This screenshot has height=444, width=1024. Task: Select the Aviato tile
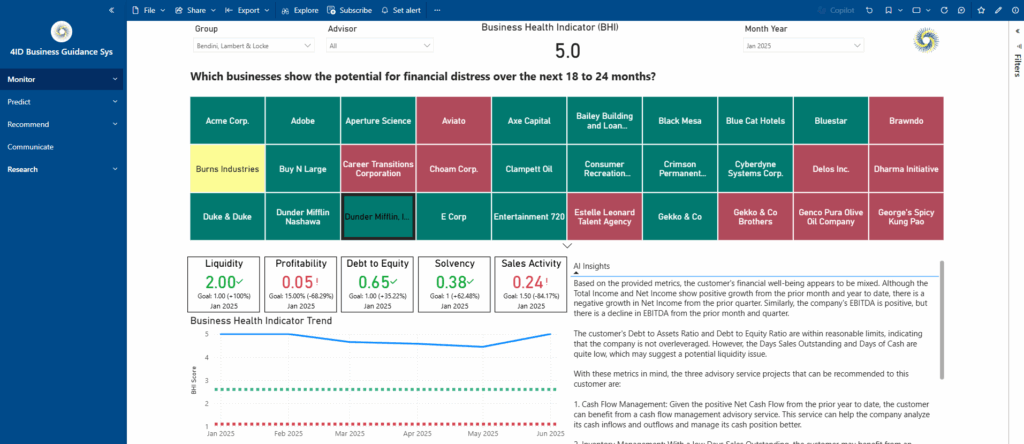[x=453, y=121]
